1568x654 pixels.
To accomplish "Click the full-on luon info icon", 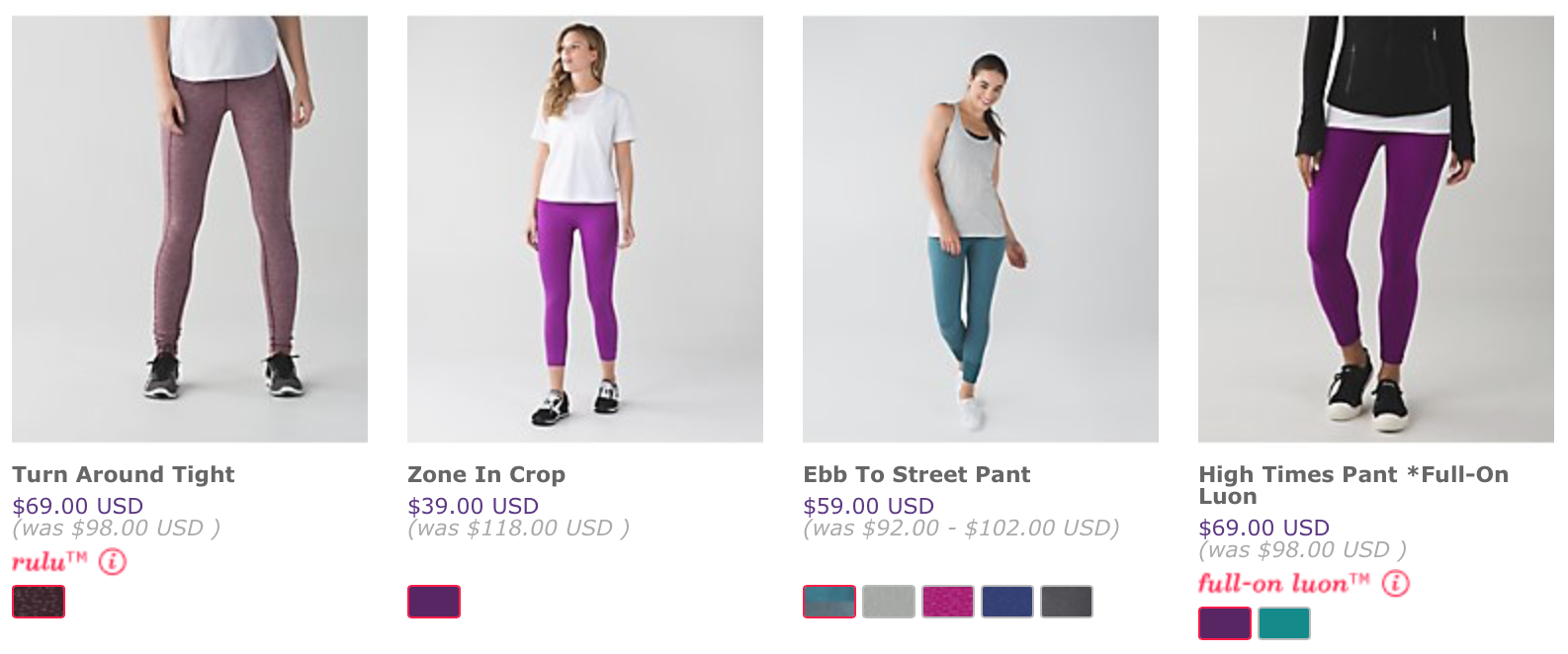I will coord(1395,584).
